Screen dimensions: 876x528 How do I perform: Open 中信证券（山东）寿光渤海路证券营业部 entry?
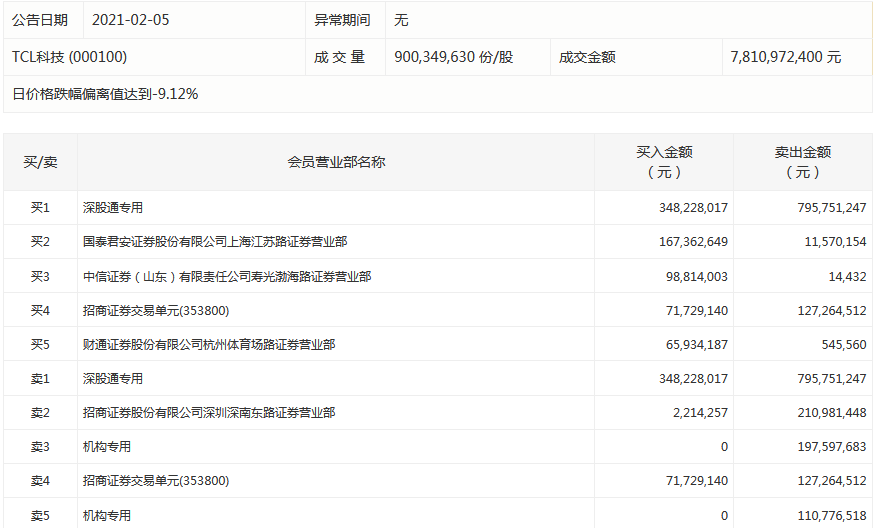pyautogui.click(x=227, y=276)
